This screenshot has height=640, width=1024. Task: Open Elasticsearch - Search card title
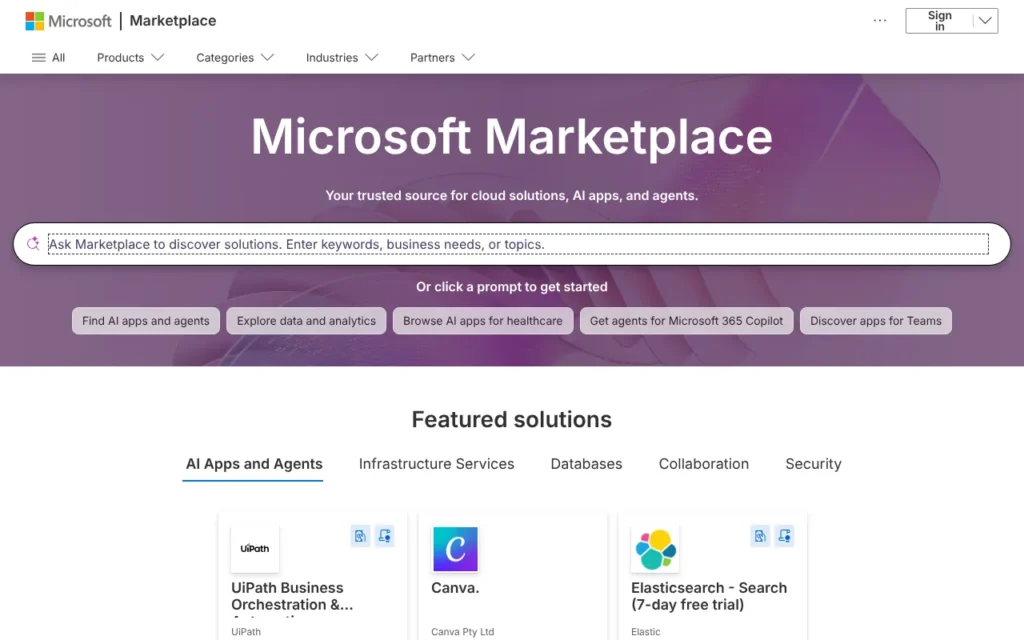pos(709,596)
